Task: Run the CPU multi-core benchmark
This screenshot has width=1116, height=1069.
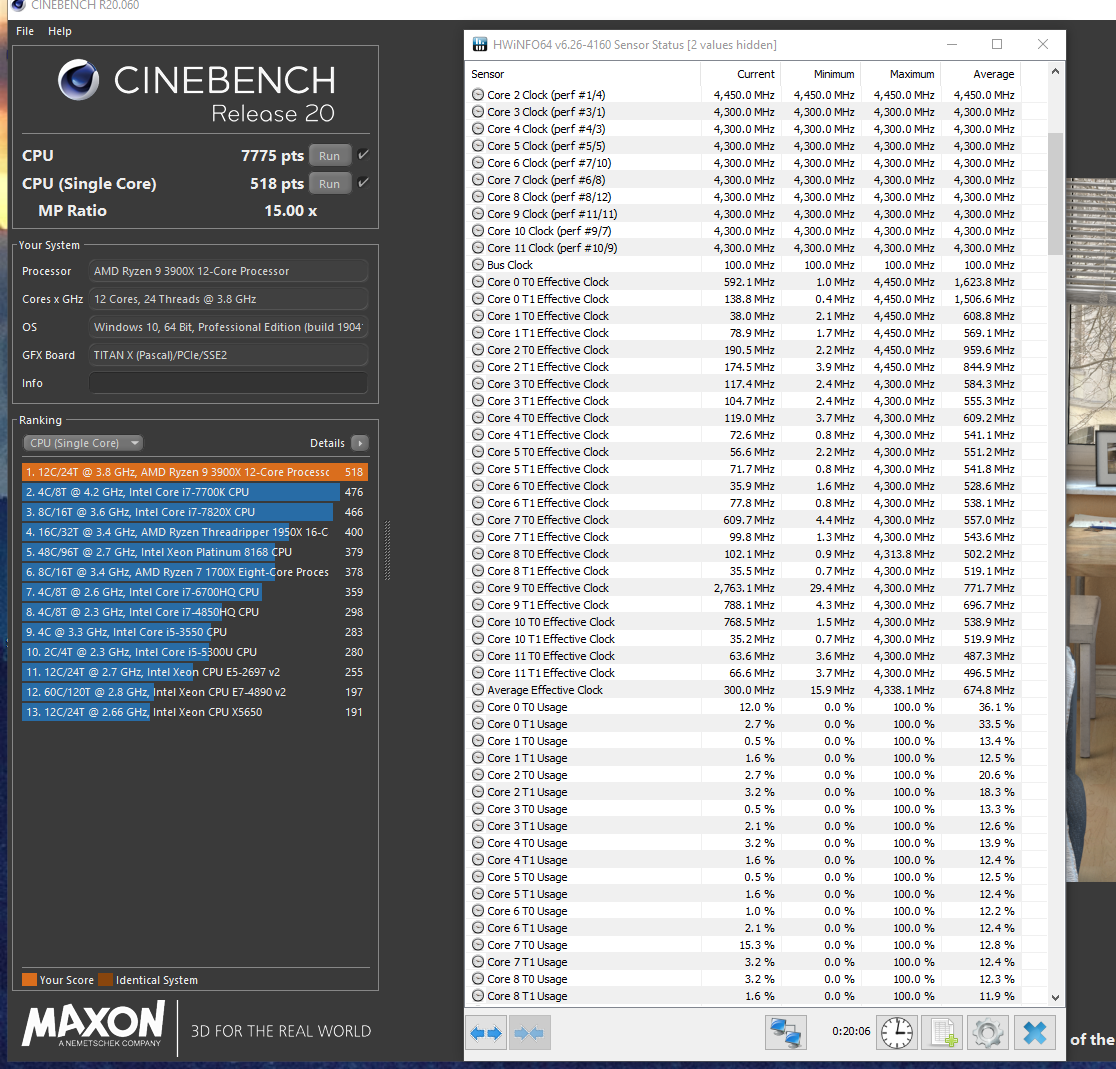Action: pyautogui.click(x=330, y=156)
